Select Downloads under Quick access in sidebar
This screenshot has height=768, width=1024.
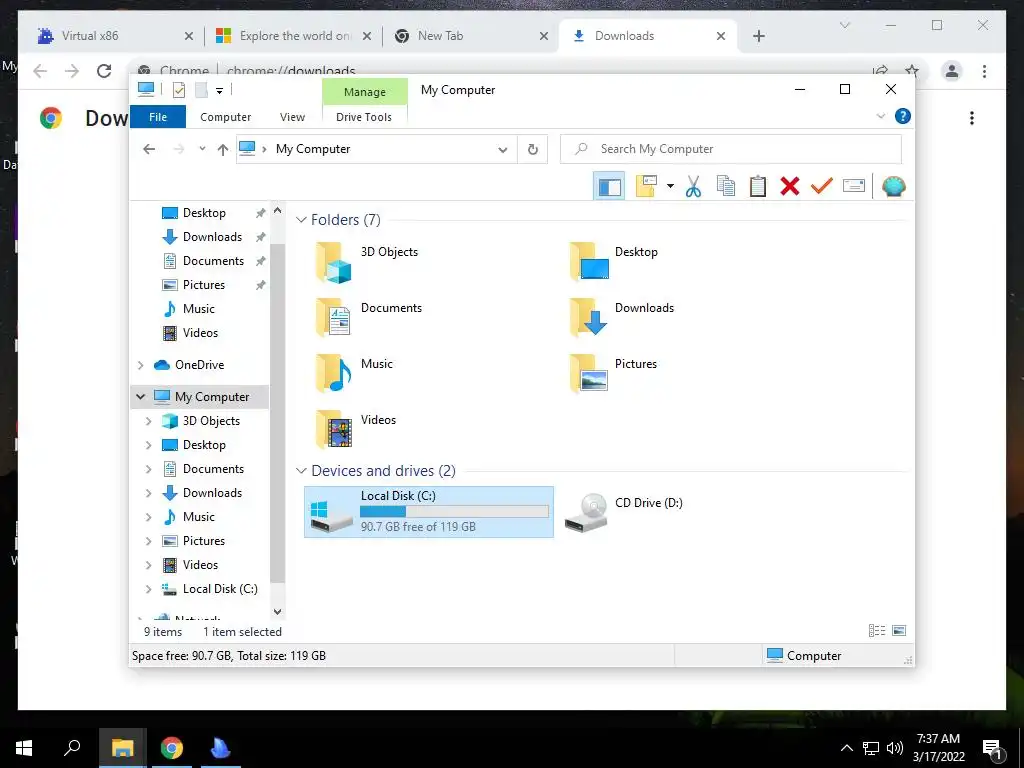tap(212, 236)
